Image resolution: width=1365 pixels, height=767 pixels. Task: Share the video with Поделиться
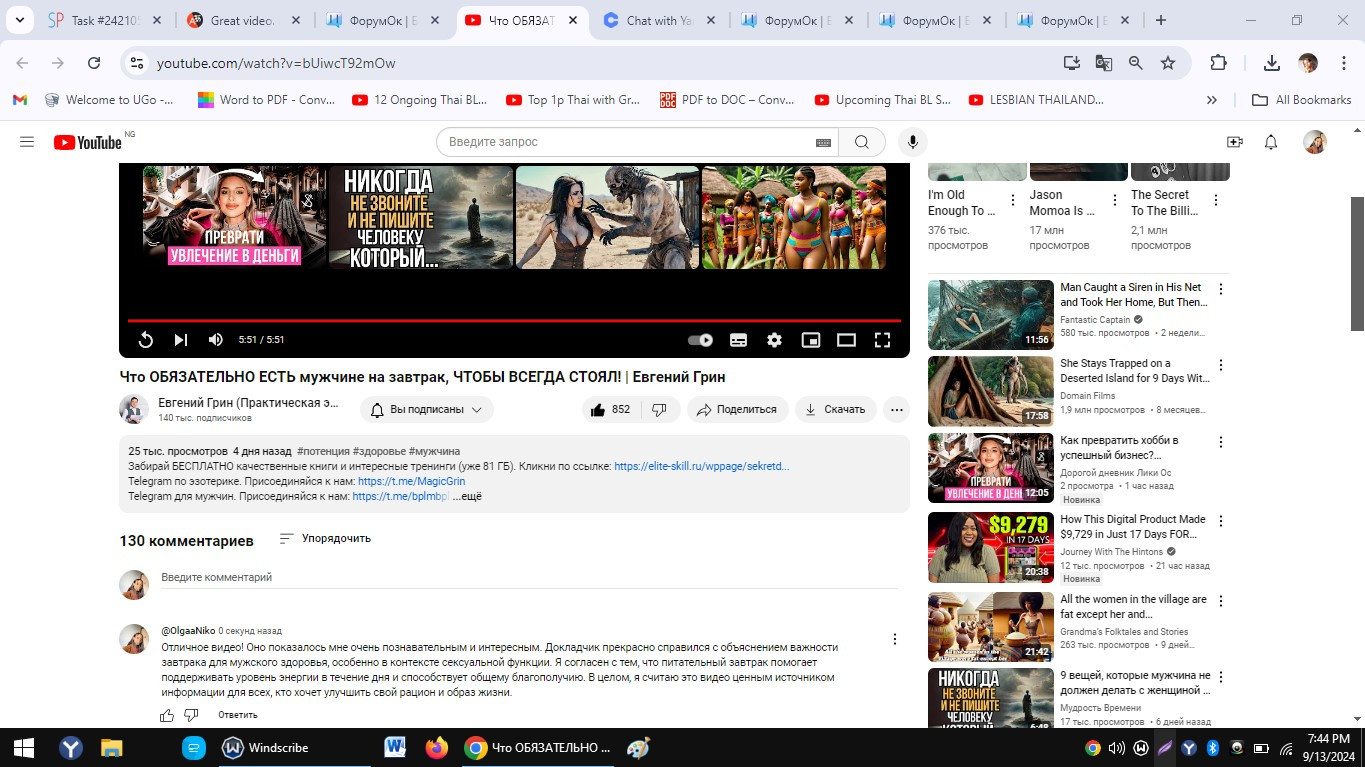737,410
